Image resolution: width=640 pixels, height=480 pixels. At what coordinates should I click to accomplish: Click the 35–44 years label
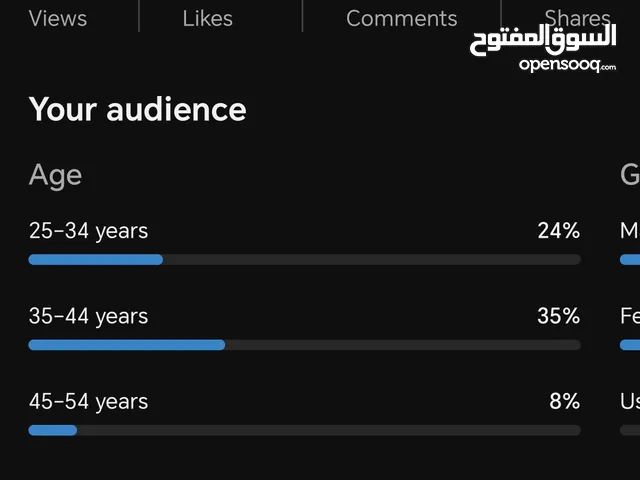click(89, 316)
